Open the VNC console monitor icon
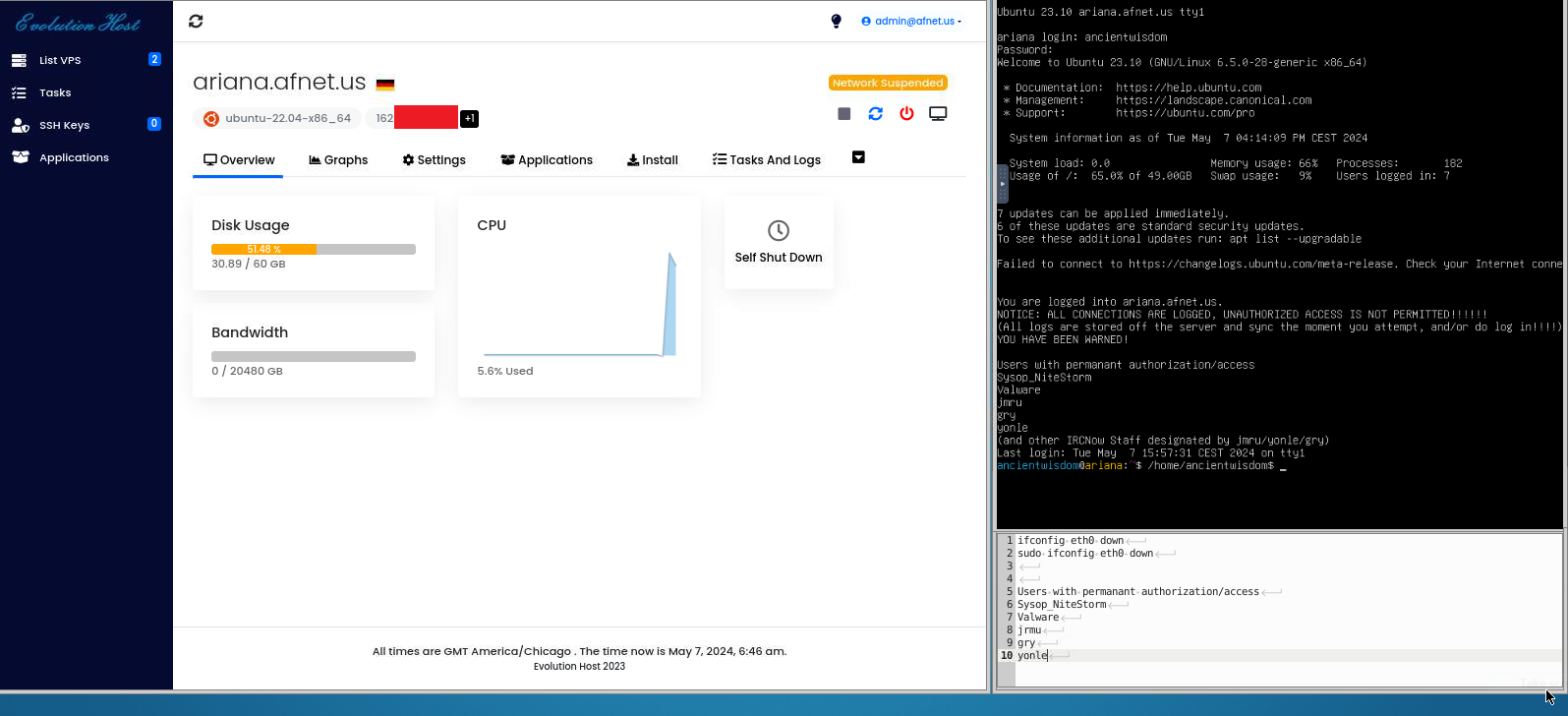The height and width of the screenshot is (716, 1568). [x=938, y=114]
